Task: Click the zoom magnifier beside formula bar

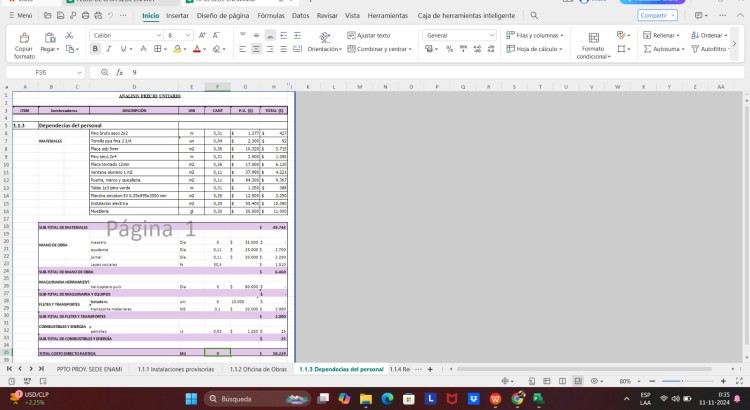Action: 104,72
